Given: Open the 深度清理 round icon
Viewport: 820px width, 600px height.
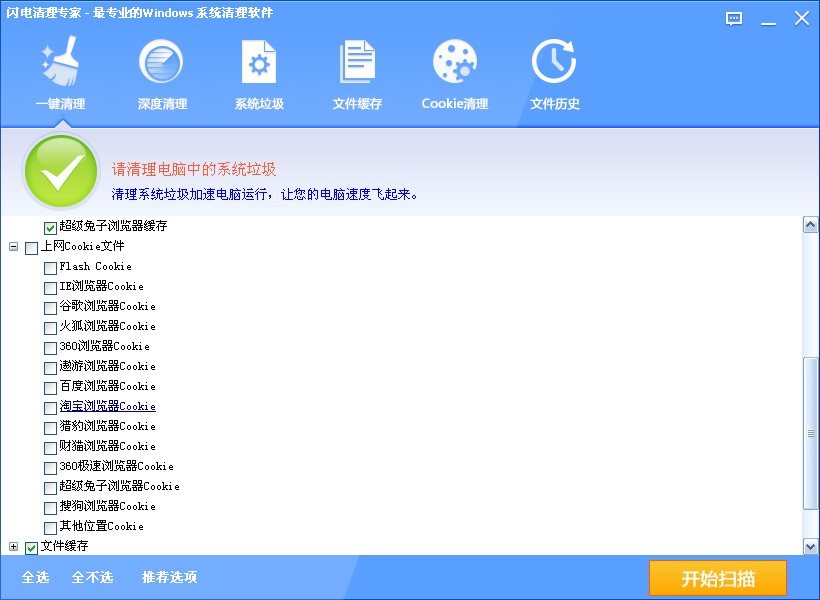Looking at the screenshot, I should 161,62.
